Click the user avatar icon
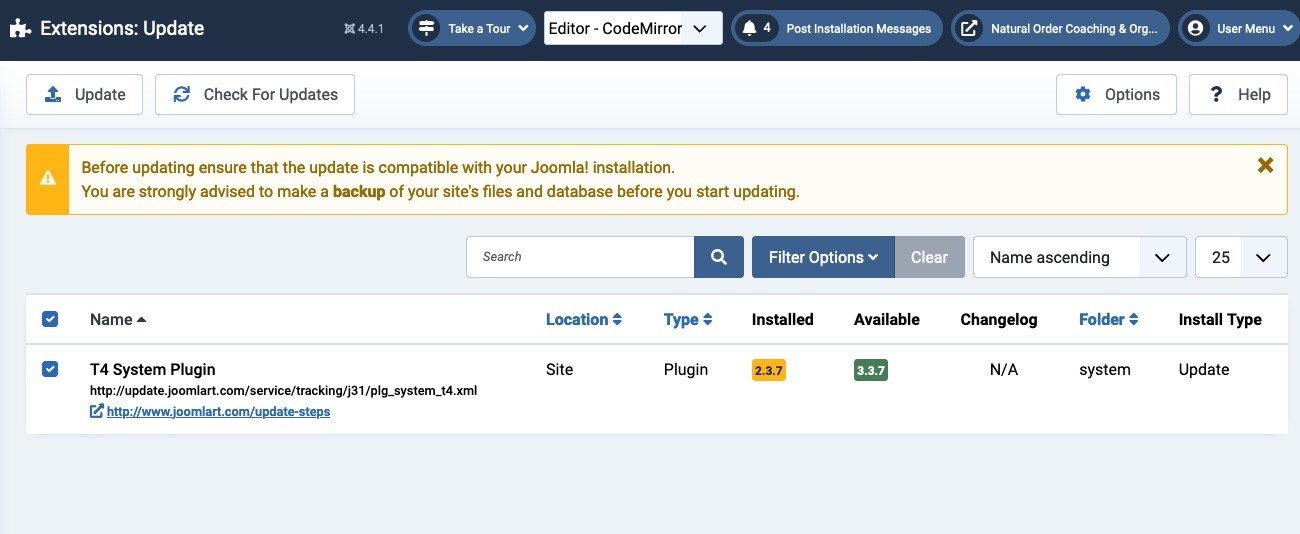This screenshot has width=1300, height=534. click(1195, 29)
